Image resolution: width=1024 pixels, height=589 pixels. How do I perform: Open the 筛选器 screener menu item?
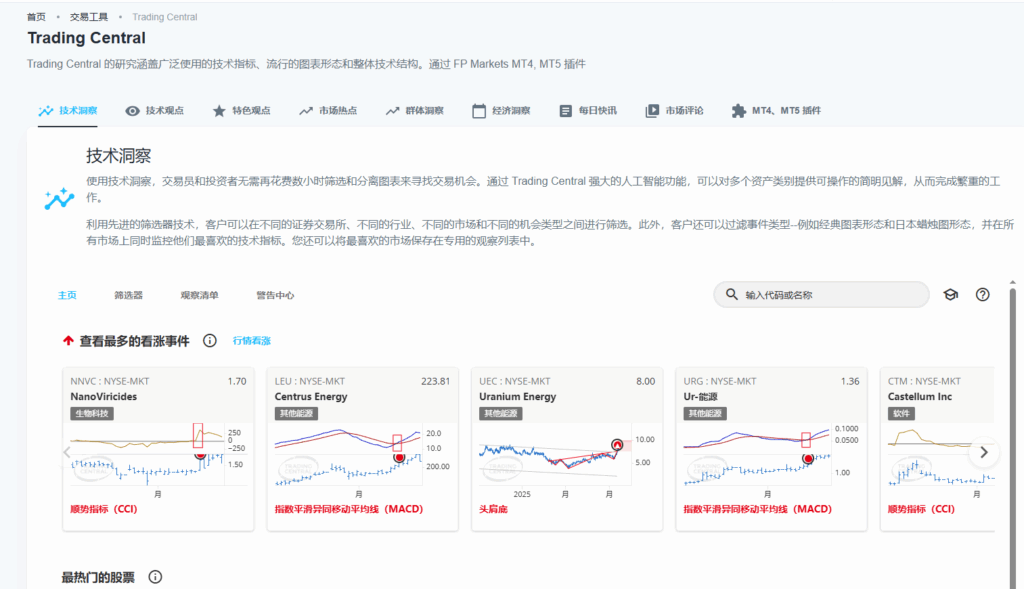click(128, 295)
